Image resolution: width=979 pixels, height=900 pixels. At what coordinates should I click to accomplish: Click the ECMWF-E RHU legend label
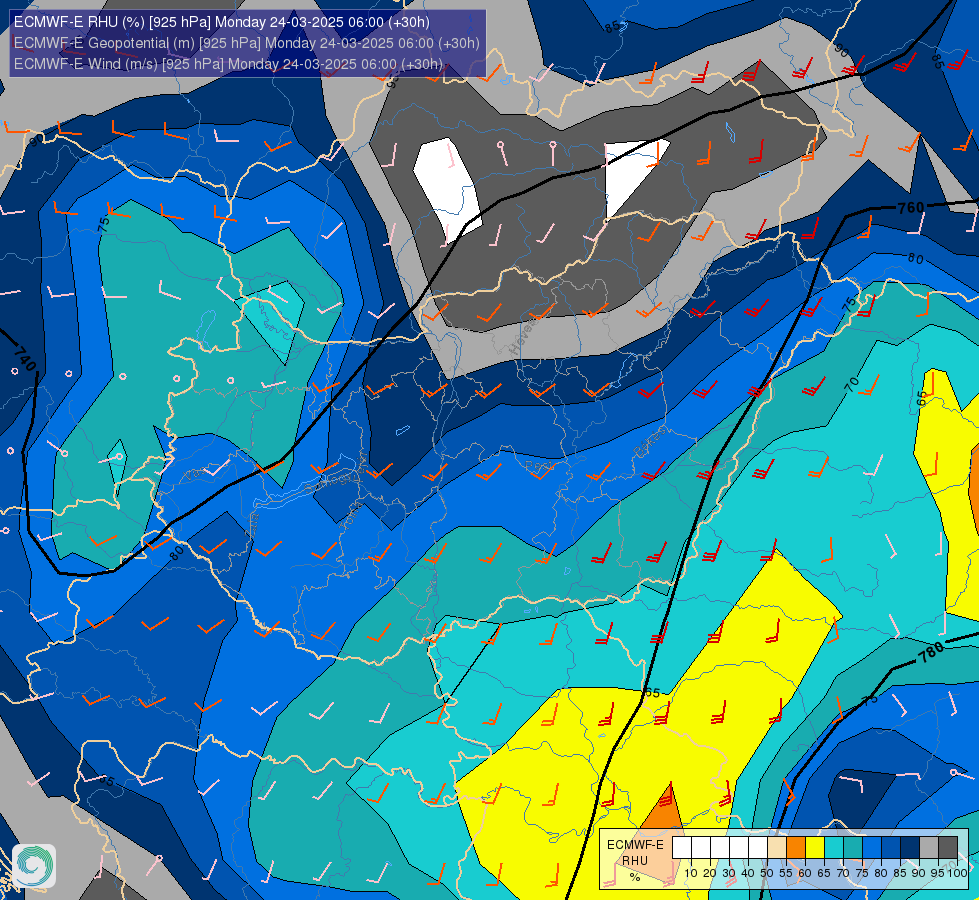click(635, 853)
